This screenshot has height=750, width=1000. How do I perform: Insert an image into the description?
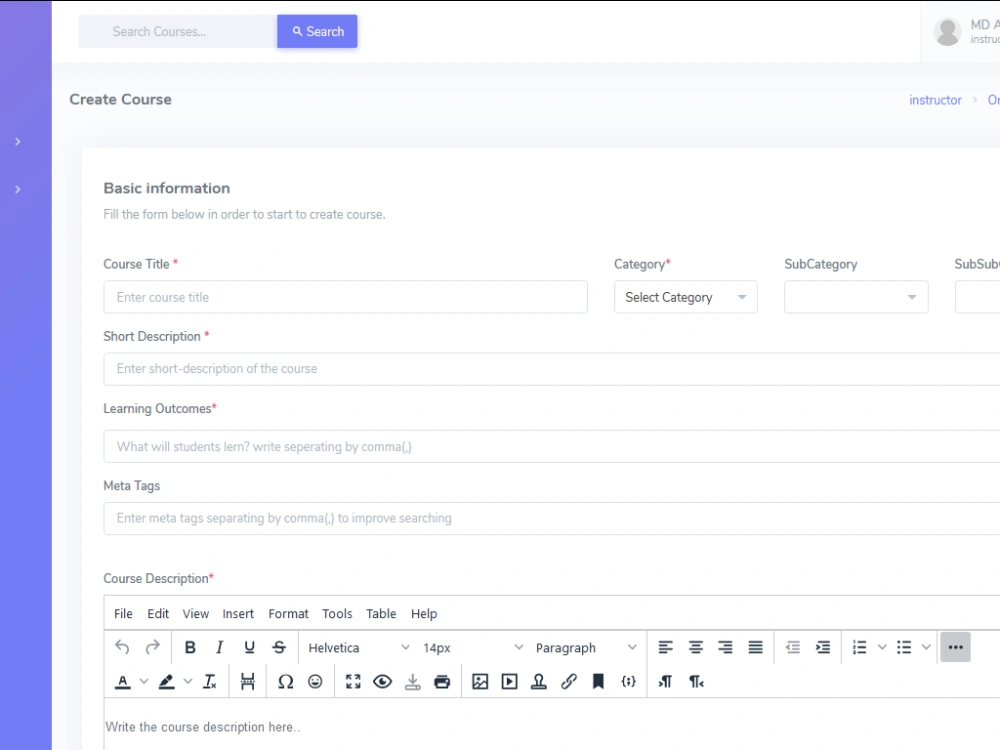[x=480, y=682]
